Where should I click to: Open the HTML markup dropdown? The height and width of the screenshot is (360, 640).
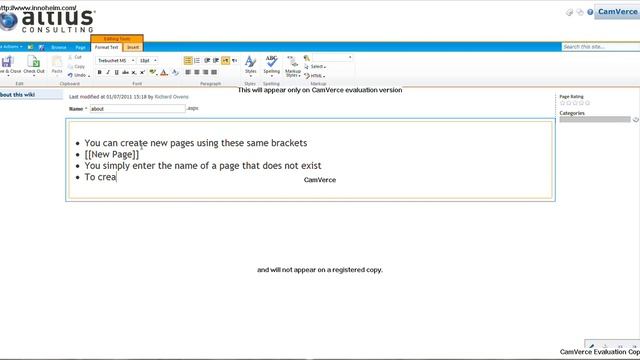315,76
